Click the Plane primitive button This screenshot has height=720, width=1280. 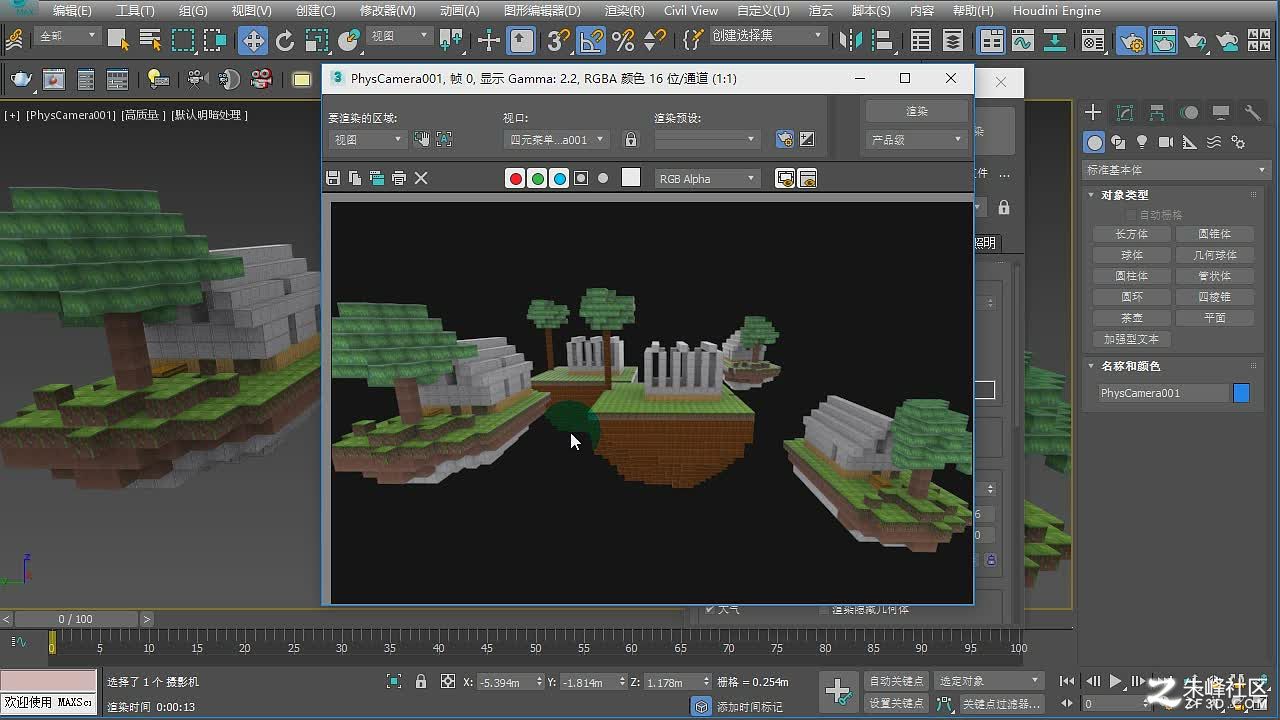(1215, 318)
